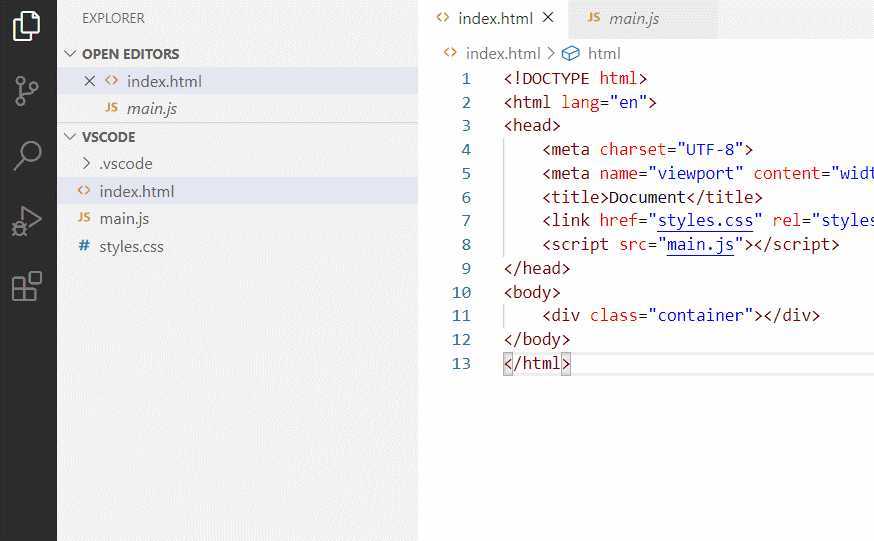Click the html symbol cube icon in breadcrumb
874x541 pixels.
570,53
